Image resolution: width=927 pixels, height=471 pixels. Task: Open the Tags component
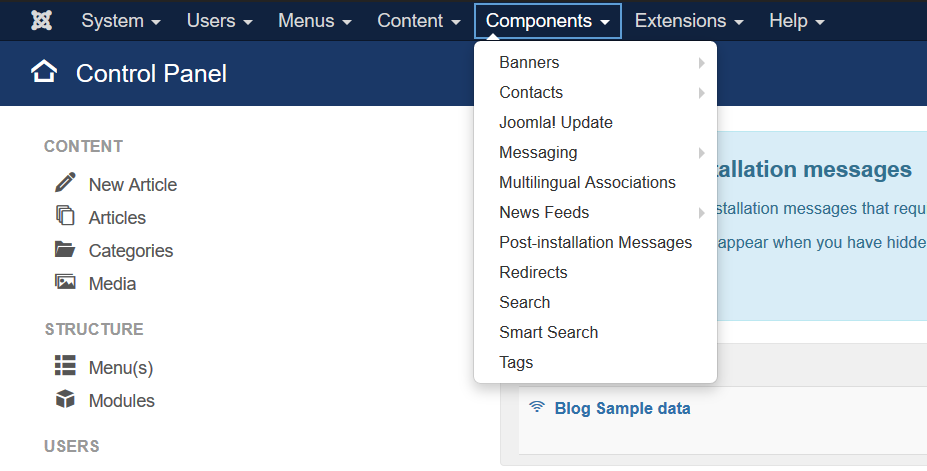[x=516, y=362]
